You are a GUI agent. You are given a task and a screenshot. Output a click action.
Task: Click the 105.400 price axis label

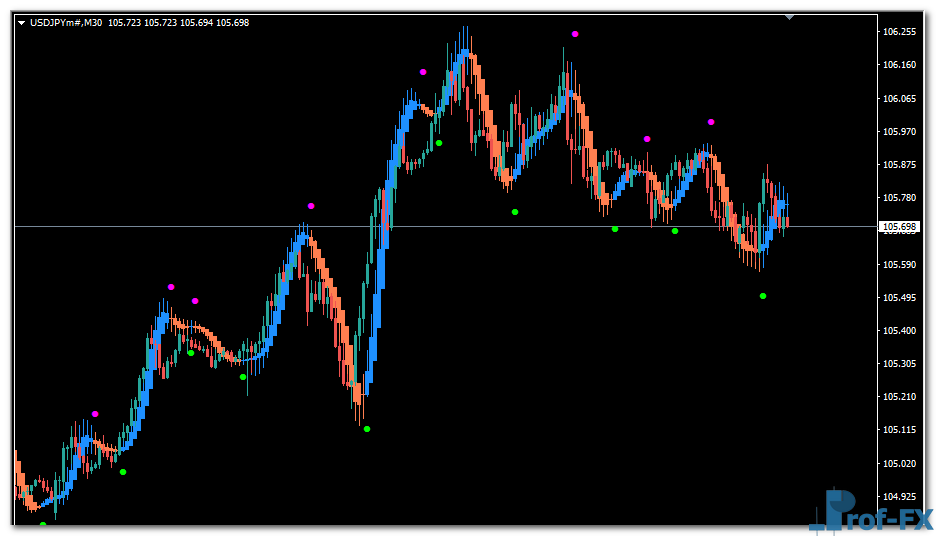tap(900, 331)
